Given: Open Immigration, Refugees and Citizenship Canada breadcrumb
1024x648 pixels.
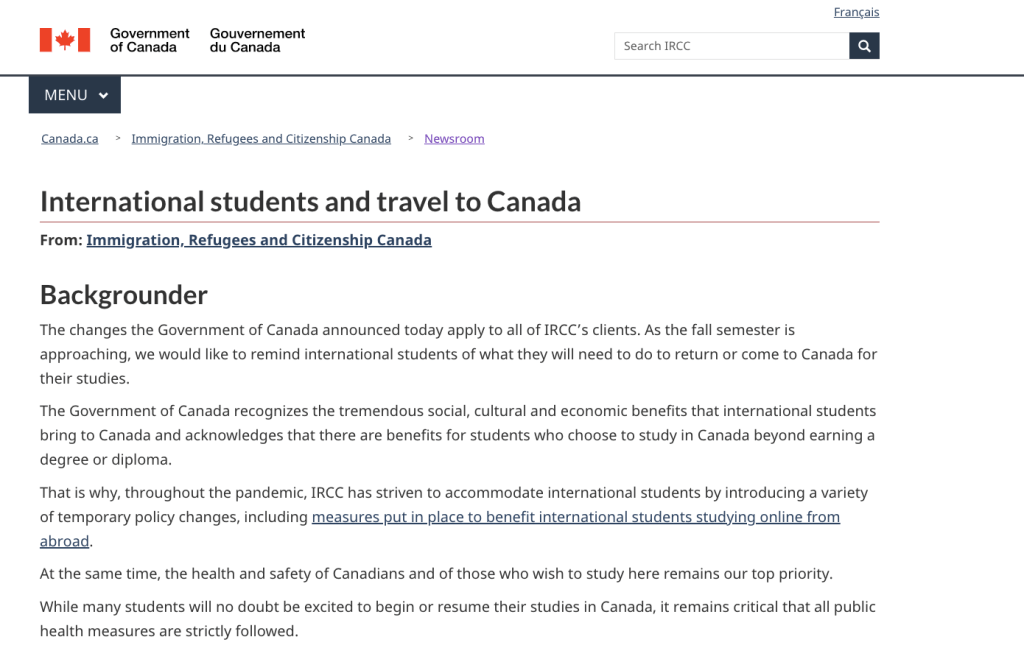Looking at the screenshot, I should tap(261, 139).
